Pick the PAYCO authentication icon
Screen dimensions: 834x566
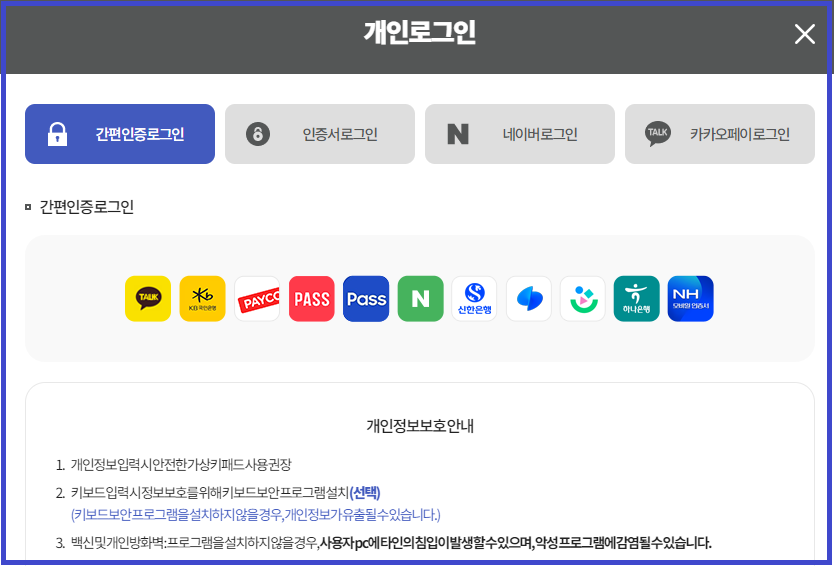[x=257, y=299]
